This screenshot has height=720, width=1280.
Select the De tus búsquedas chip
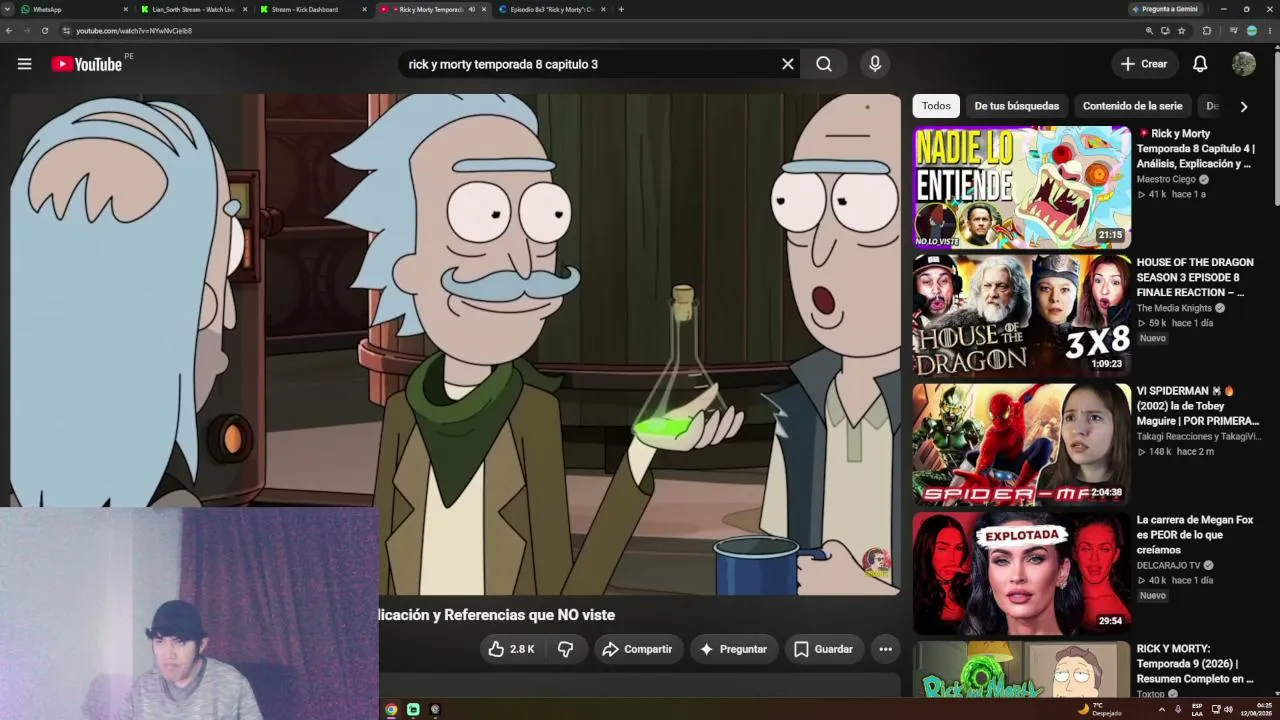(1016, 106)
